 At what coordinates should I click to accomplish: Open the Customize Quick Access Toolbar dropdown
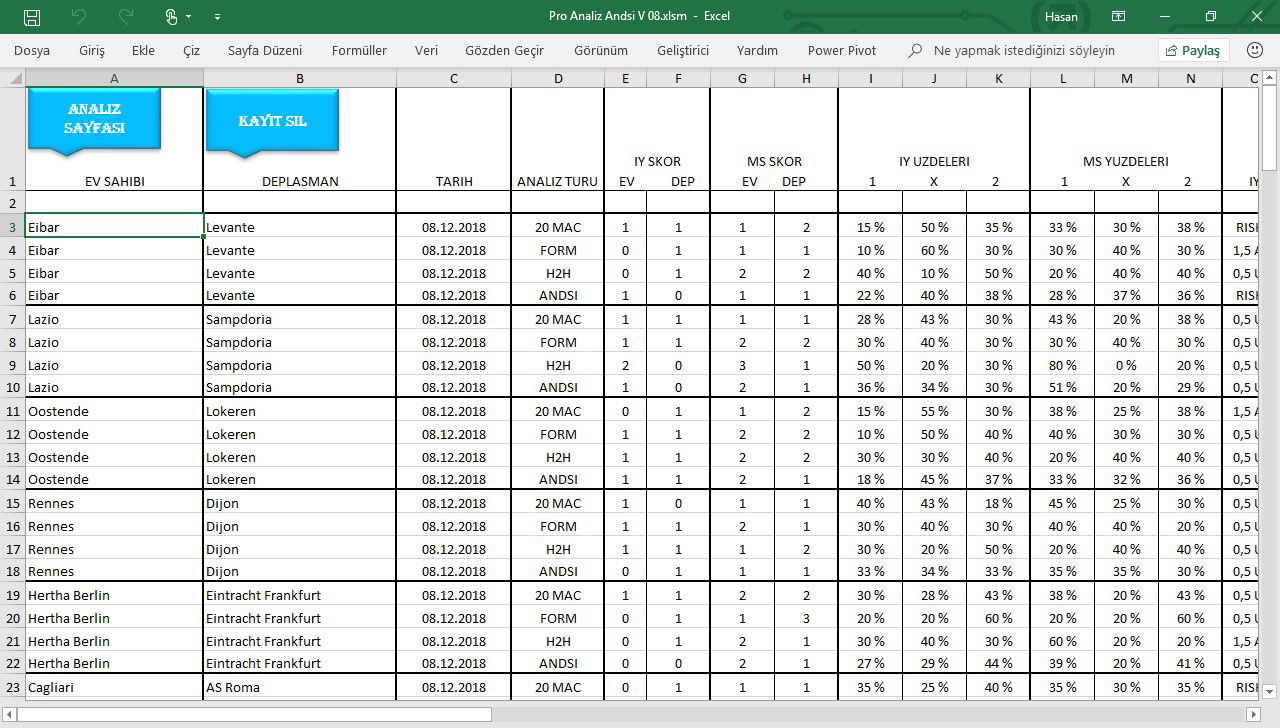(x=217, y=17)
